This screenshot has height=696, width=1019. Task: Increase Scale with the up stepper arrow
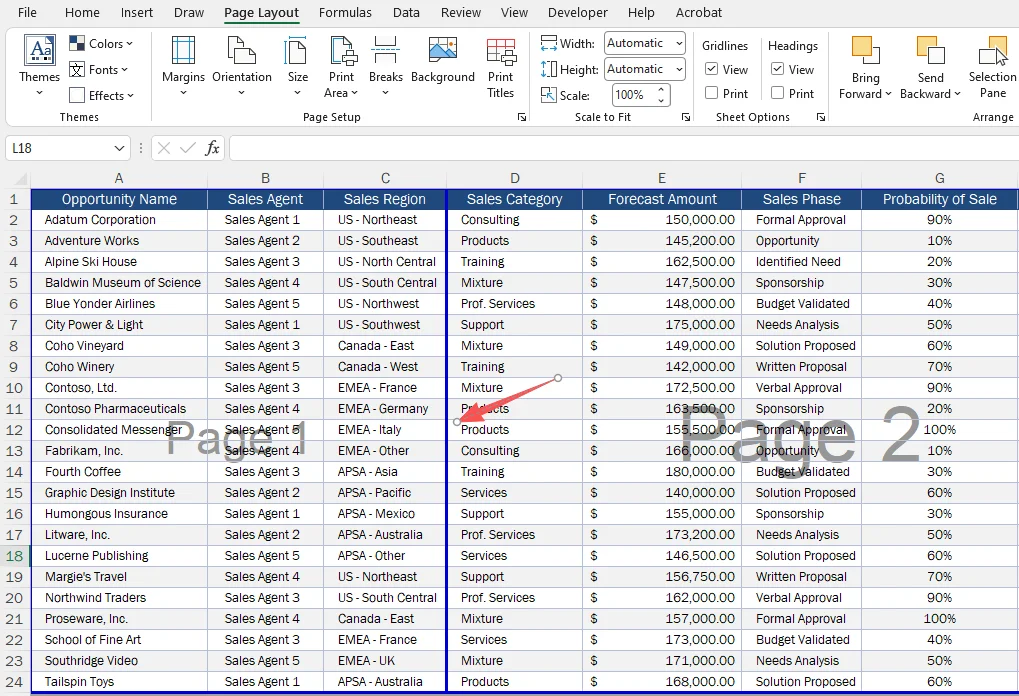[x=661, y=90]
